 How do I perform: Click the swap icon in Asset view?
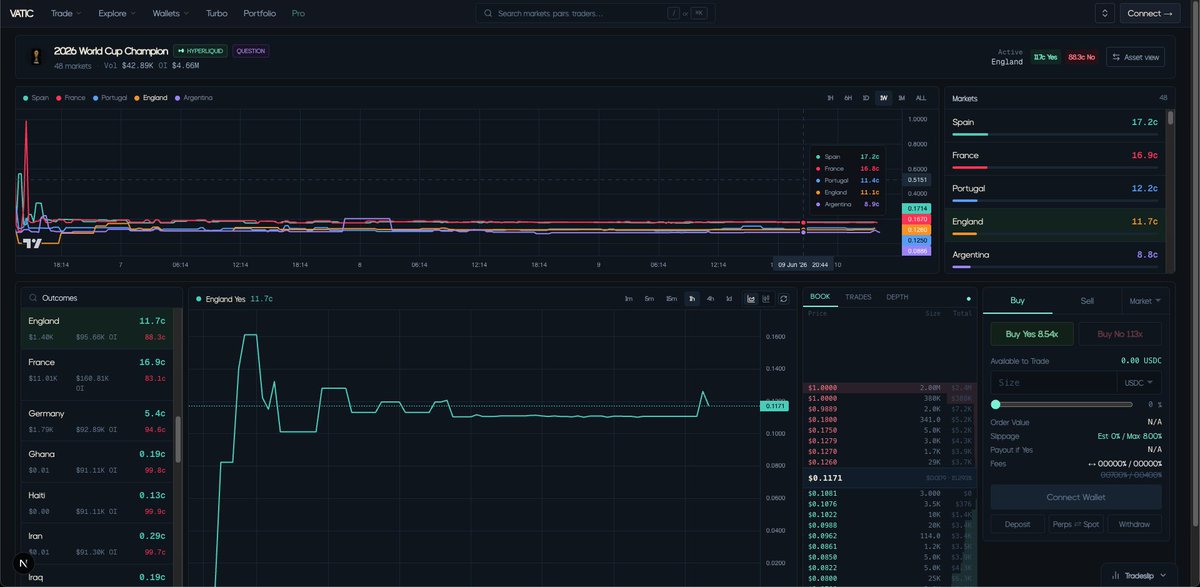[x=1117, y=57]
